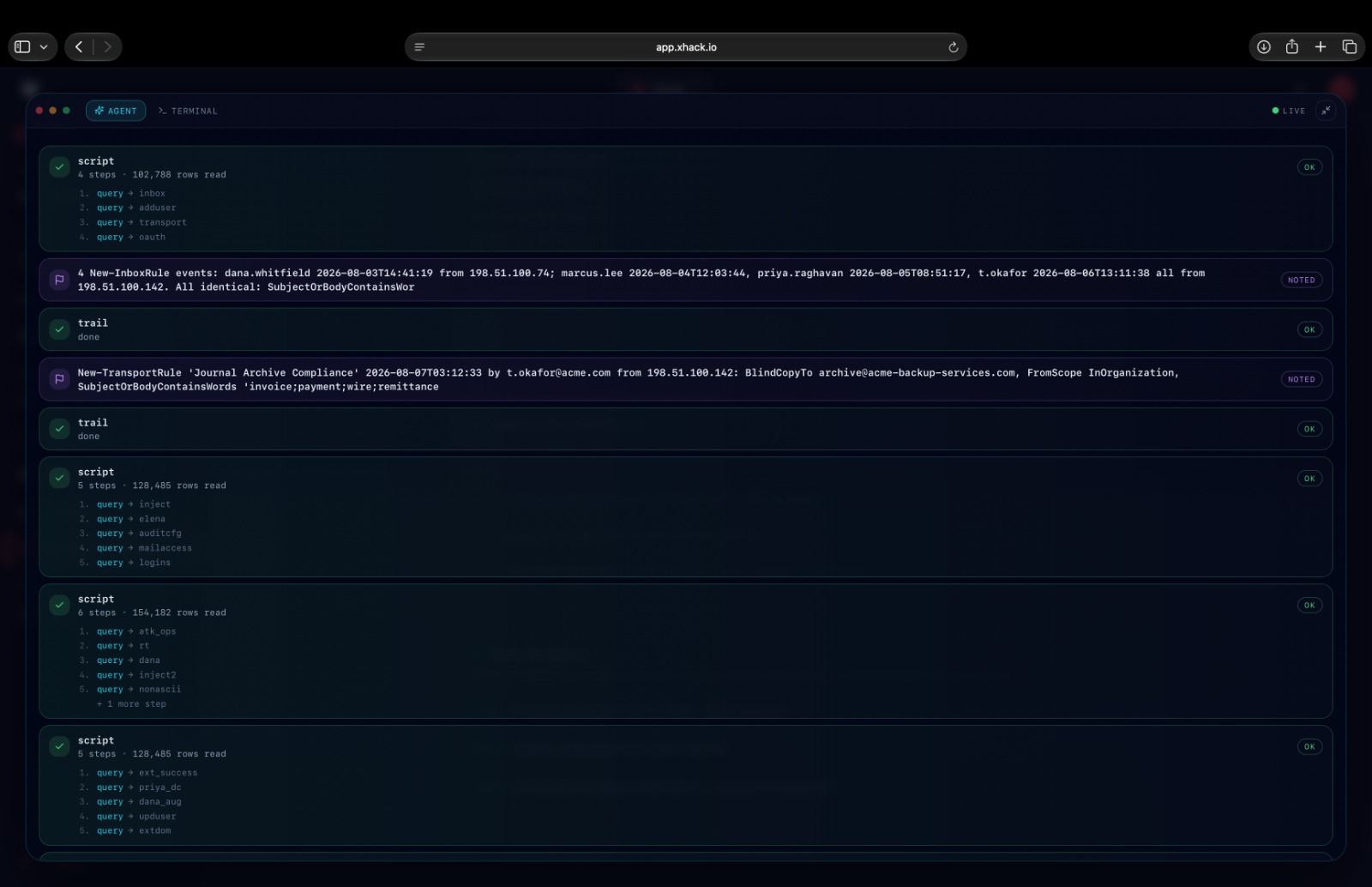The height and width of the screenshot is (887, 1372).
Task: Select the query extdom step
Action: pos(125,831)
